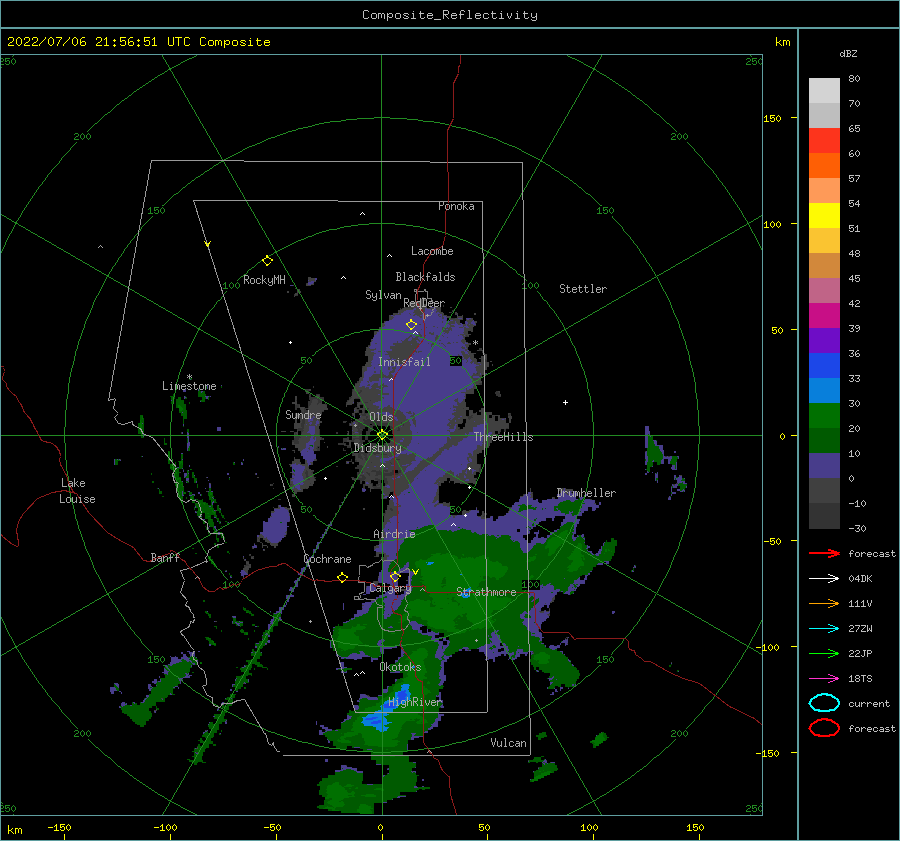Select the magenta 39-42 dBZ color swatch

(x=824, y=316)
